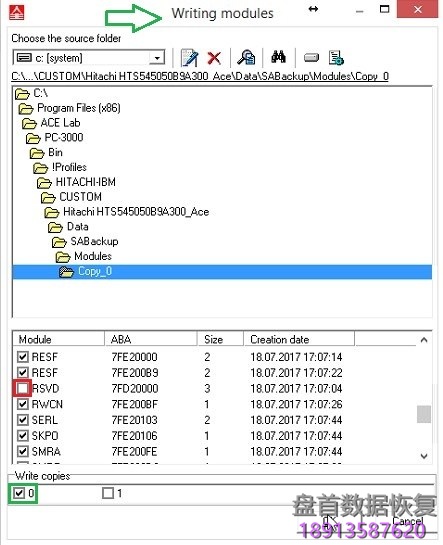This screenshot has width=443, height=545.
Task: Maximize the Writing modules window
Action: [384, 9]
